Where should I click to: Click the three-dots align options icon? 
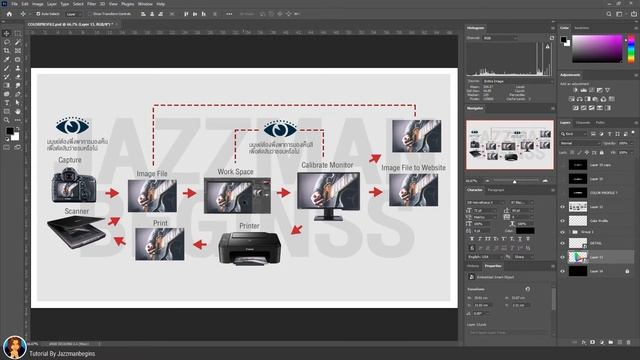pos(229,14)
